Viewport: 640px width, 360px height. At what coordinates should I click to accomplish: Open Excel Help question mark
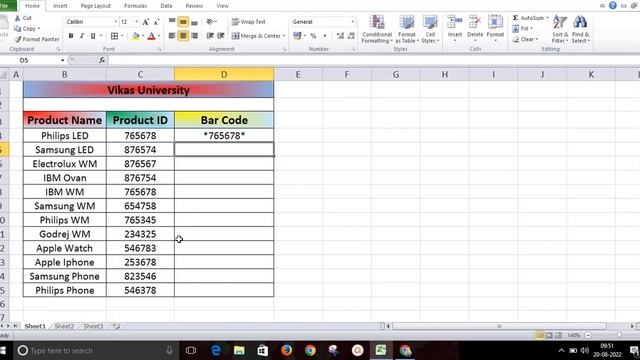pyautogui.click(x=613, y=5)
